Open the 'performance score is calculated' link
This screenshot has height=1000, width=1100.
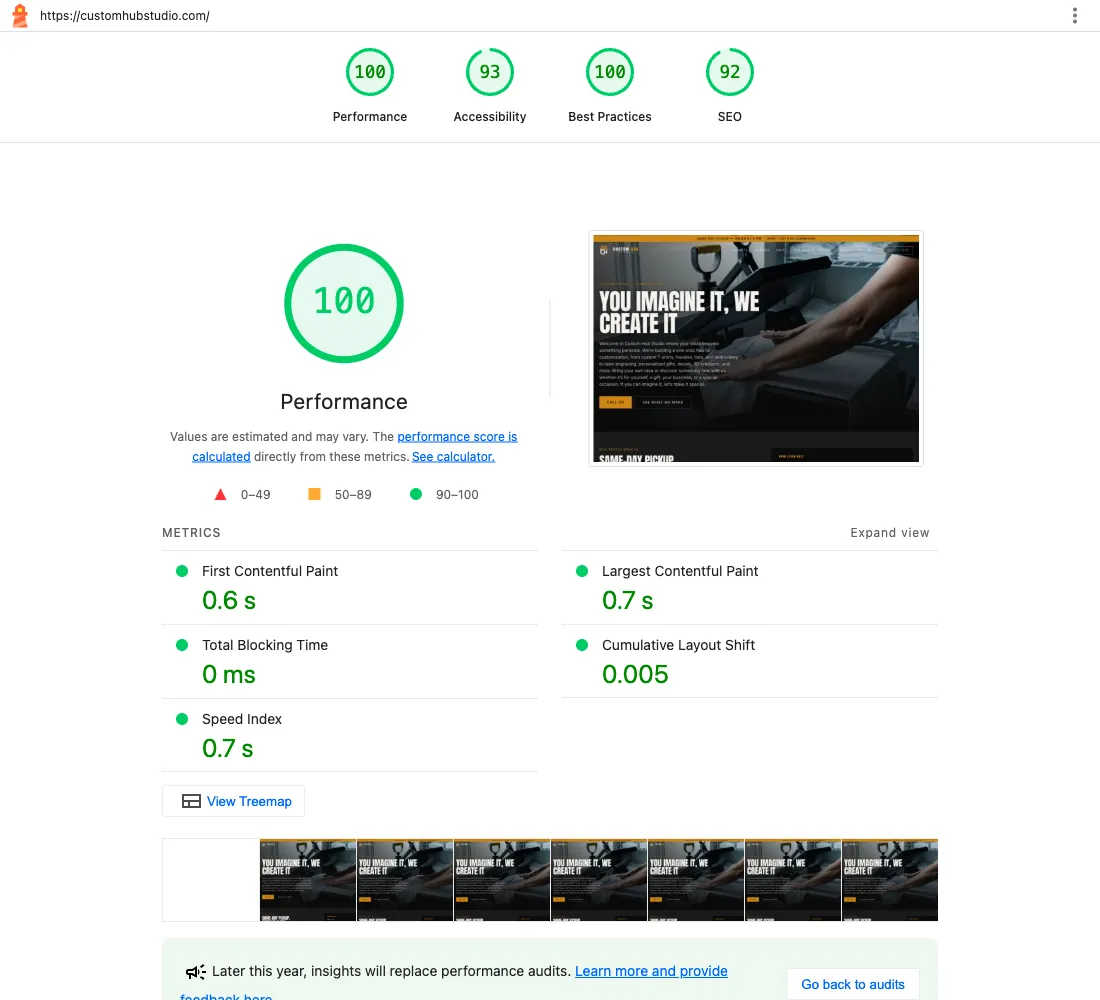(x=457, y=436)
